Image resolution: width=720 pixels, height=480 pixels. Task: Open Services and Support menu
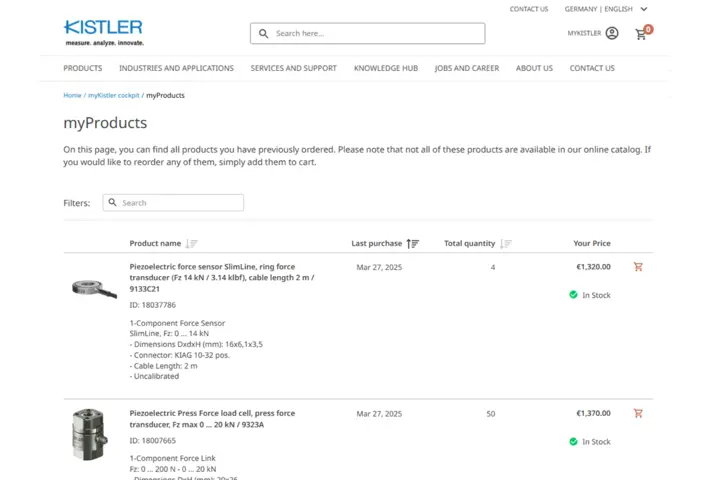293,68
